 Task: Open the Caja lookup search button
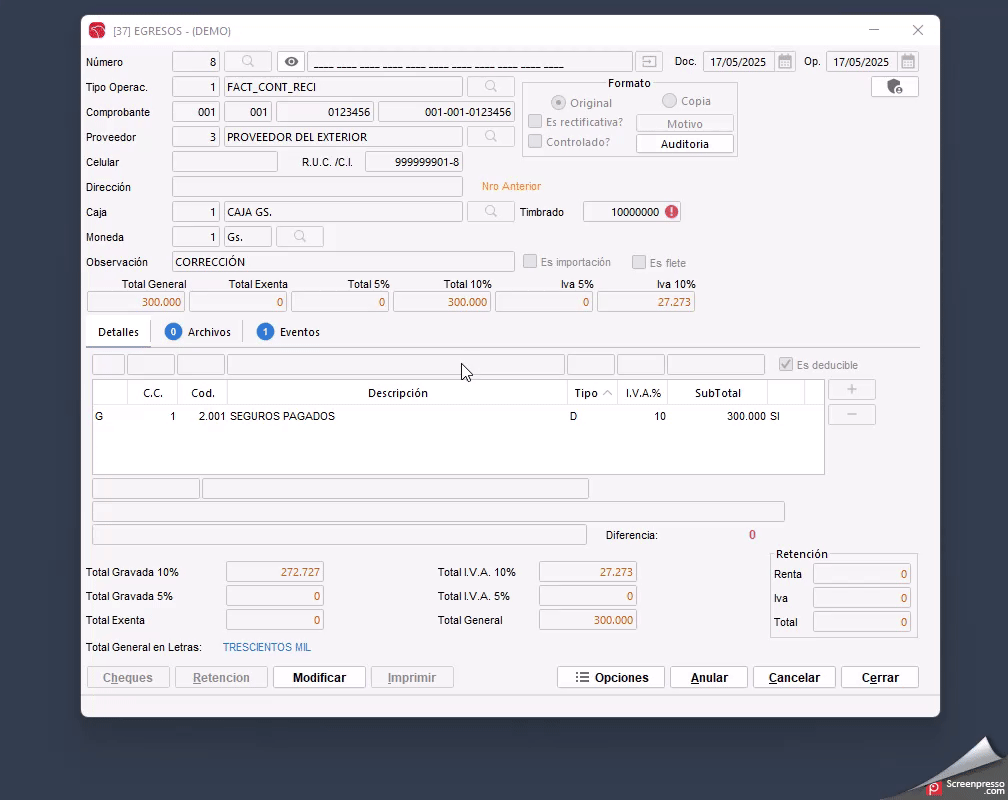(x=491, y=212)
